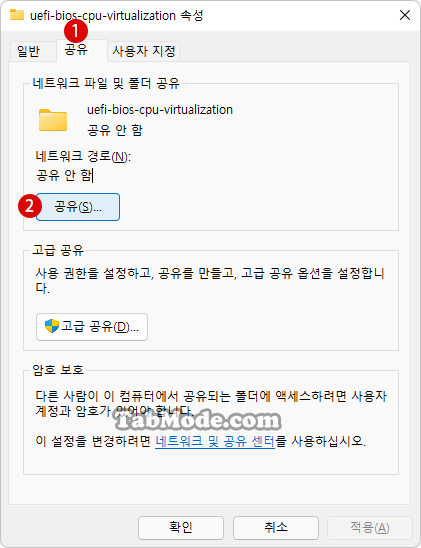Screen dimensions: 421x548
Task: Click the title bar text 속성
Action: [x=192, y=15]
